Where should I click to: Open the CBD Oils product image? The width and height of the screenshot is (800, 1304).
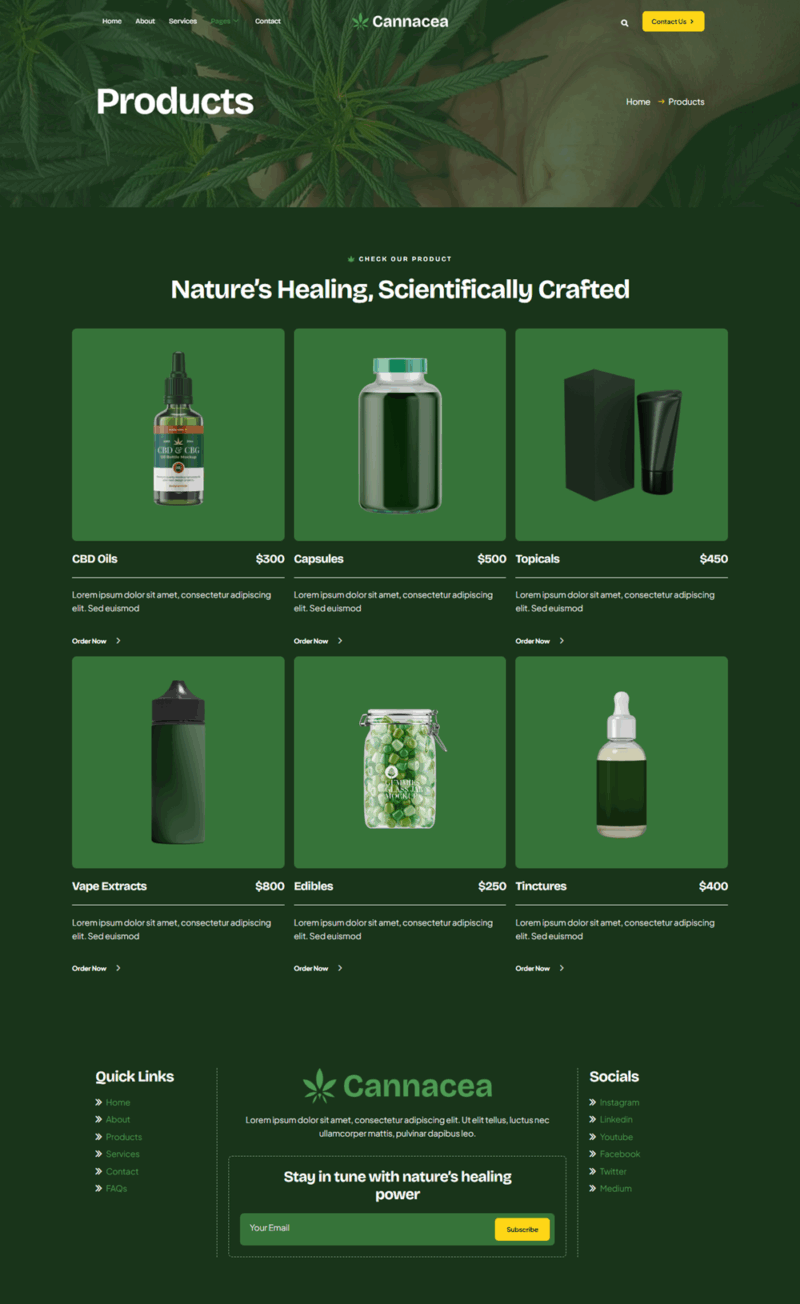pyautogui.click(x=178, y=434)
